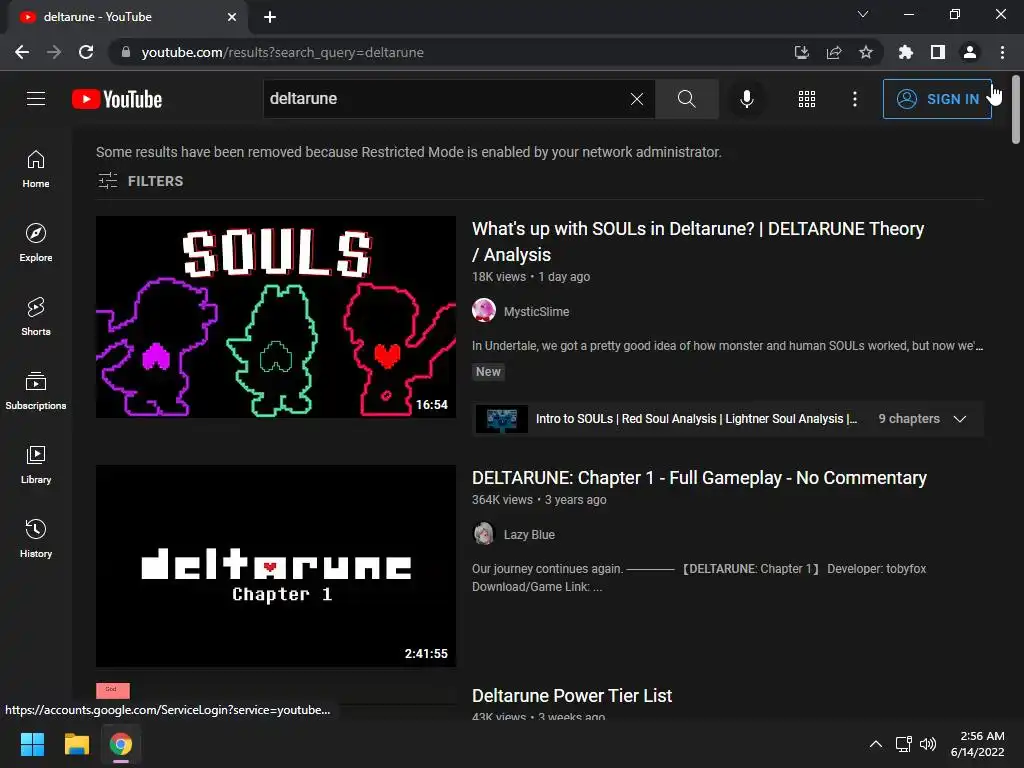This screenshot has height=768, width=1024.
Task: Play the SOULS video thumbnail
Action: point(276,317)
